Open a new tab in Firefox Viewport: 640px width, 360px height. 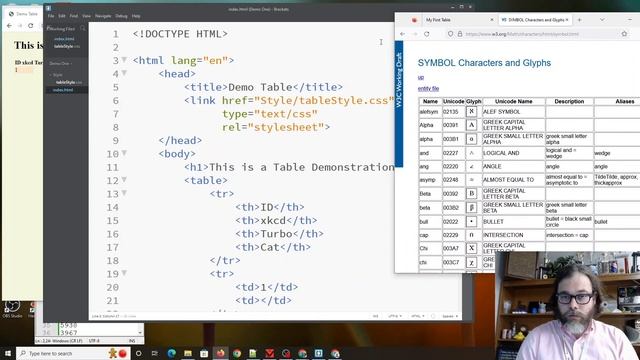point(579,20)
